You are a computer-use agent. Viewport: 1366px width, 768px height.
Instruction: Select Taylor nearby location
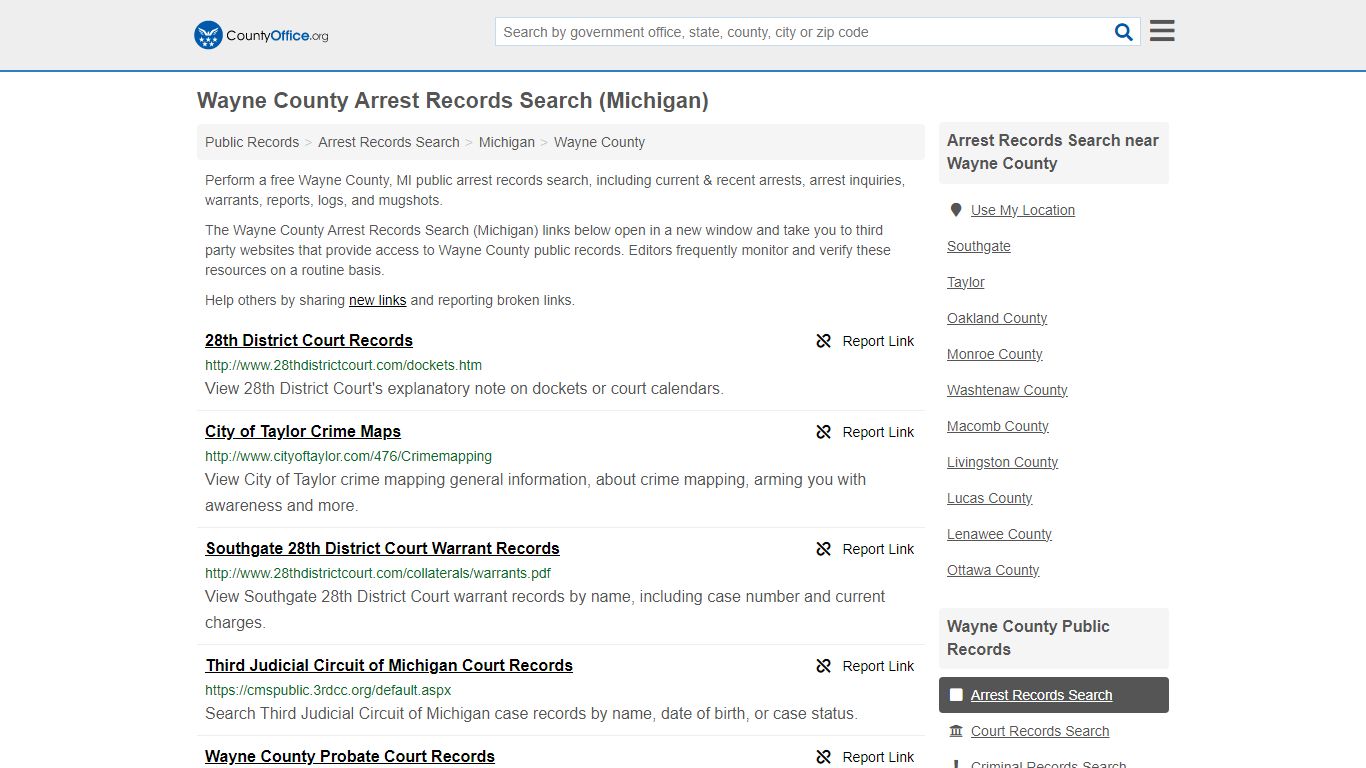[x=966, y=282]
